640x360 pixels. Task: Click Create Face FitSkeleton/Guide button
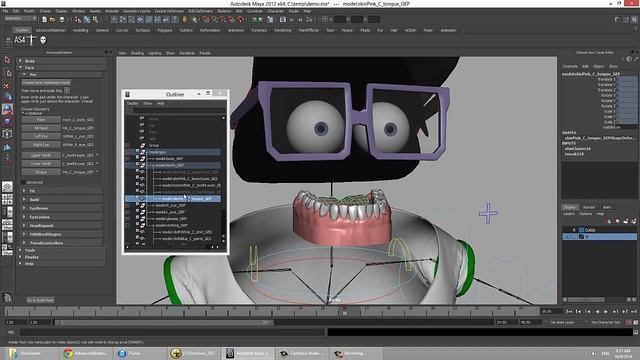46,82
